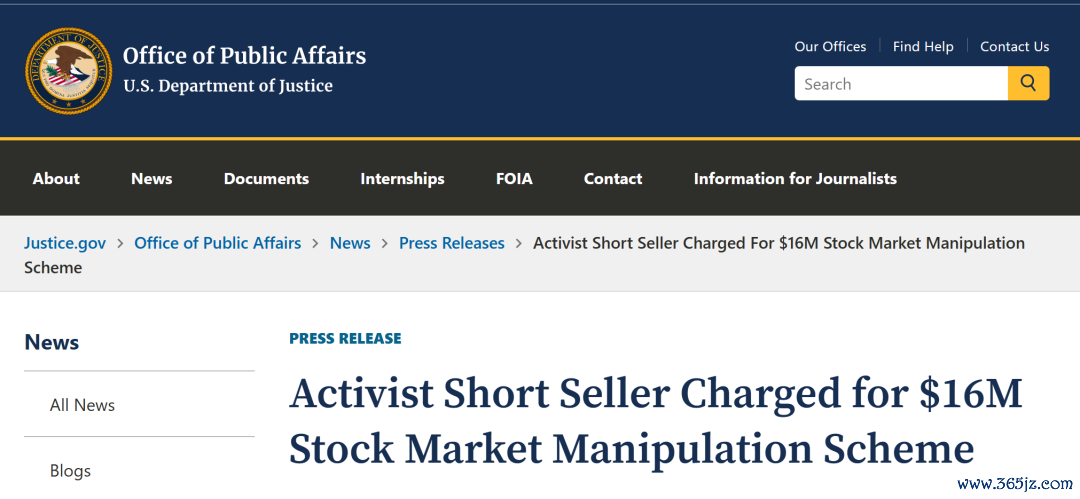This screenshot has width=1080, height=499.
Task: Focus the Search input field
Action: coord(901,83)
